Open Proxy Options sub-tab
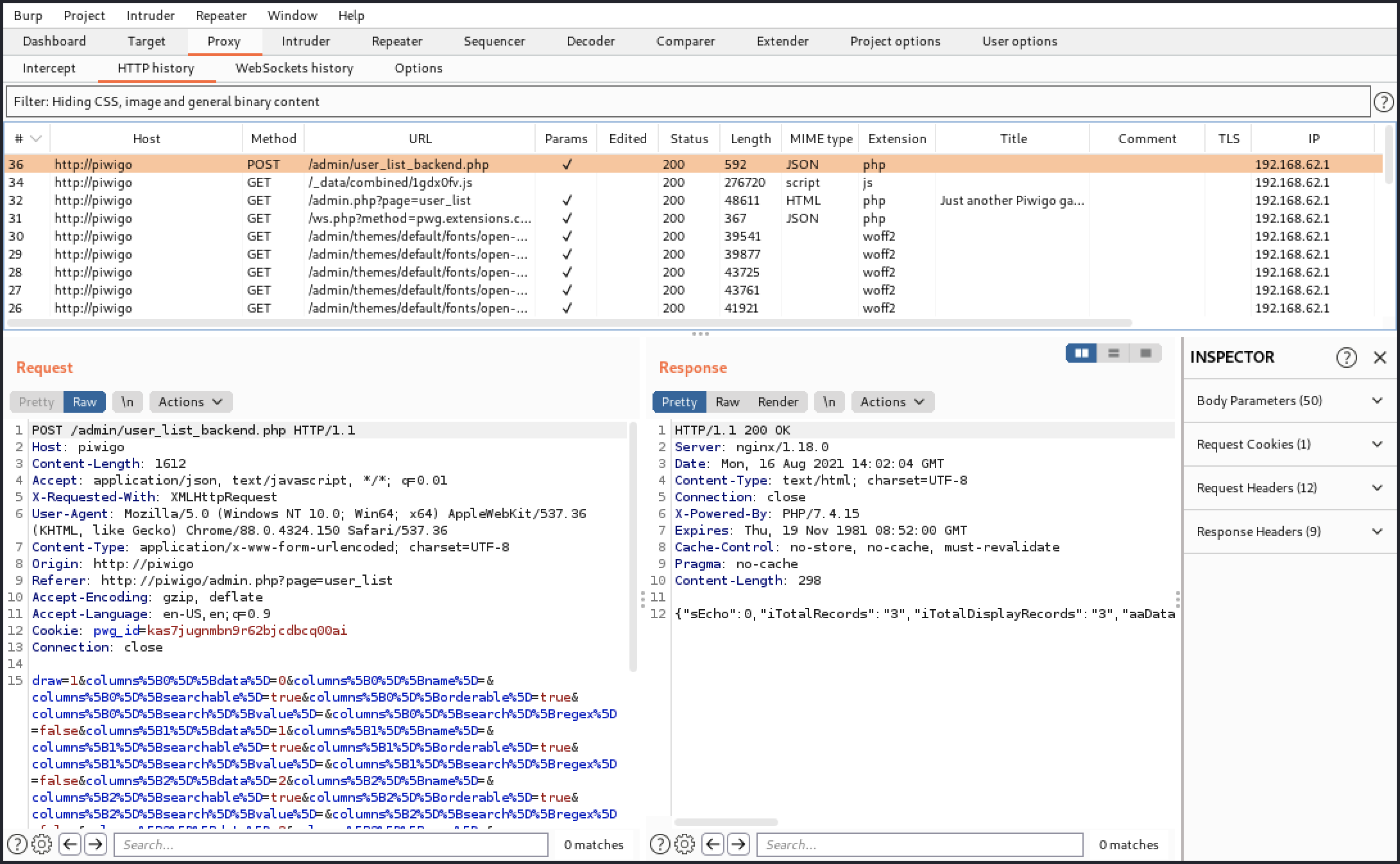 tap(418, 68)
